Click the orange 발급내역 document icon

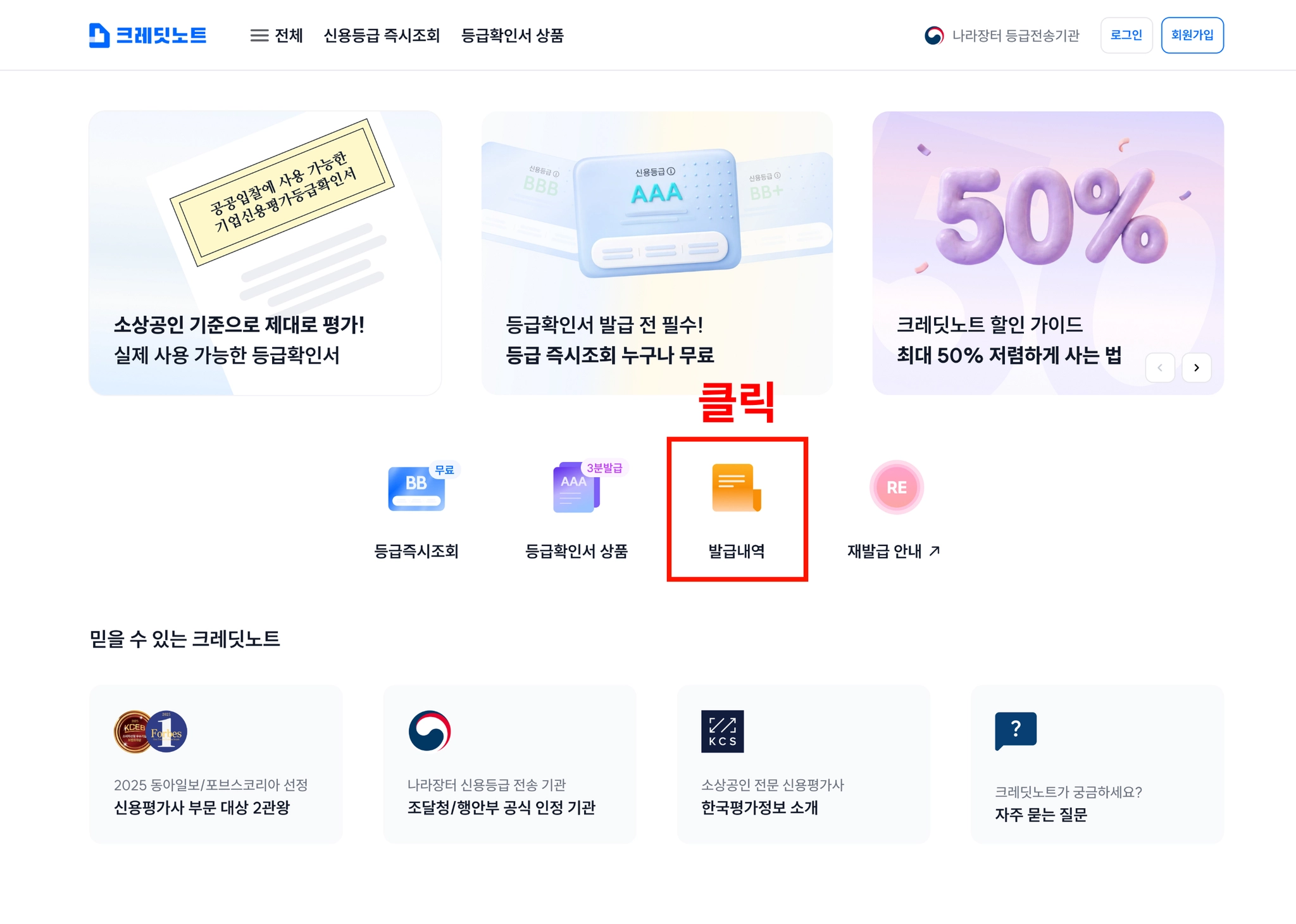pos(737,487)
